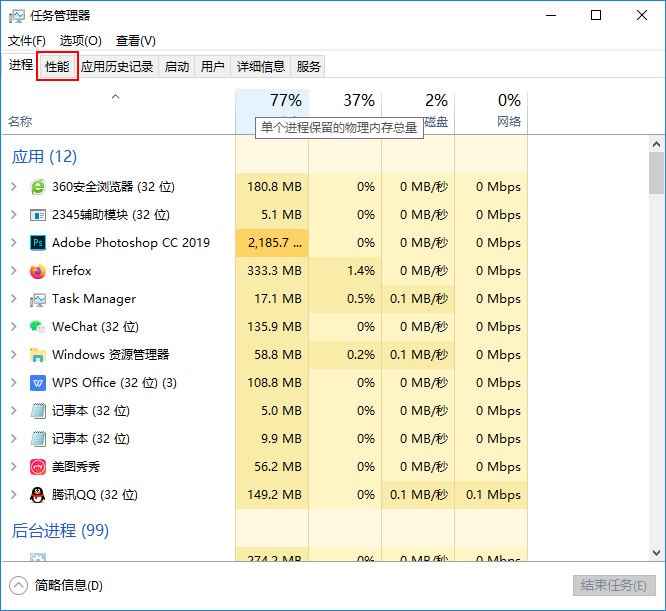Click the WeChat process icon

[38, 327]
